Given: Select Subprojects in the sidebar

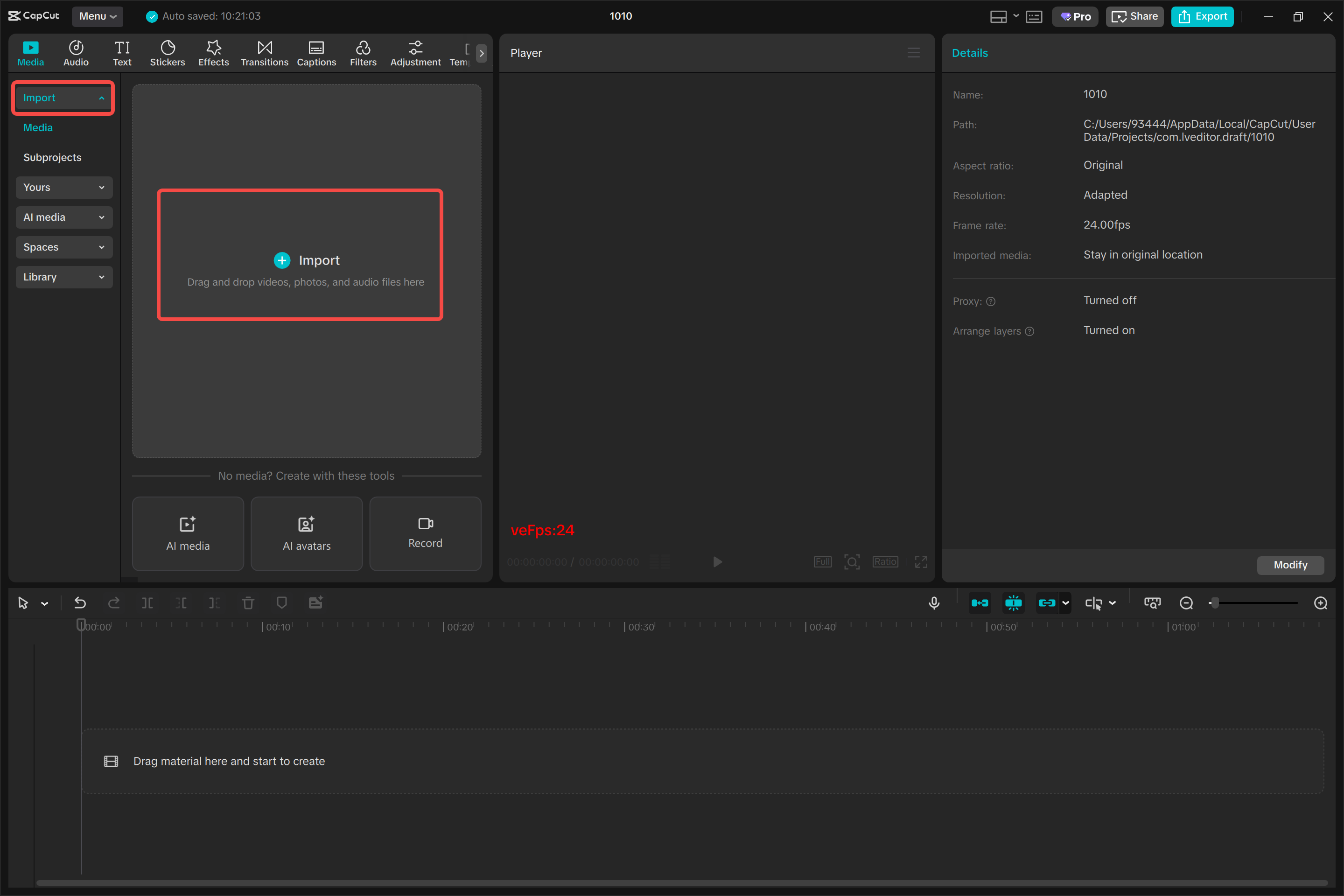Looking at the screenshot, I should (52, 157).
